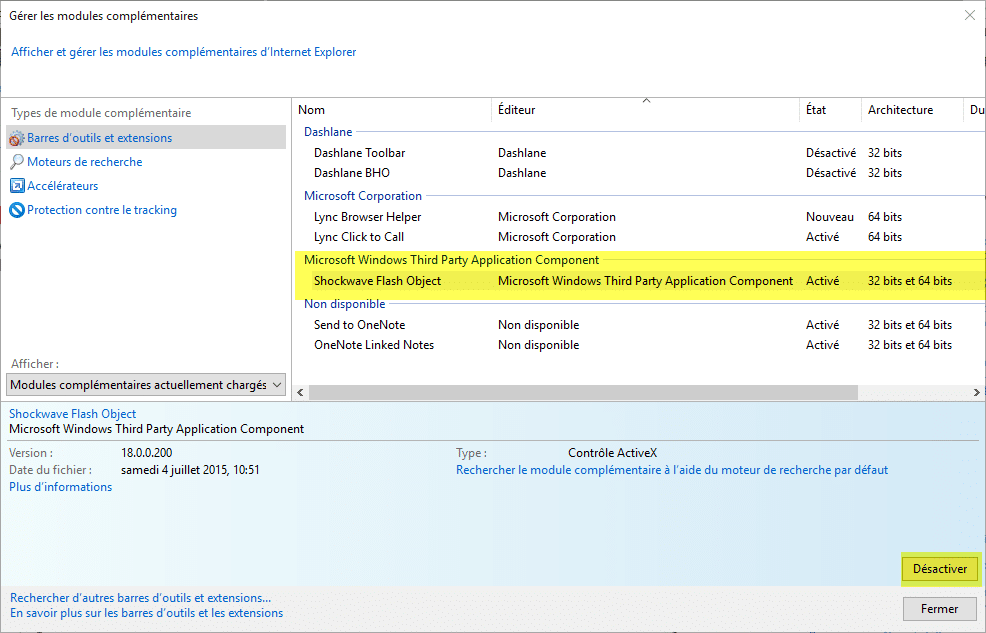Viewport: 986px width, 633px height.
Task: Open En savoir plus sur les barres d'outils link
Action: (147, 613)
